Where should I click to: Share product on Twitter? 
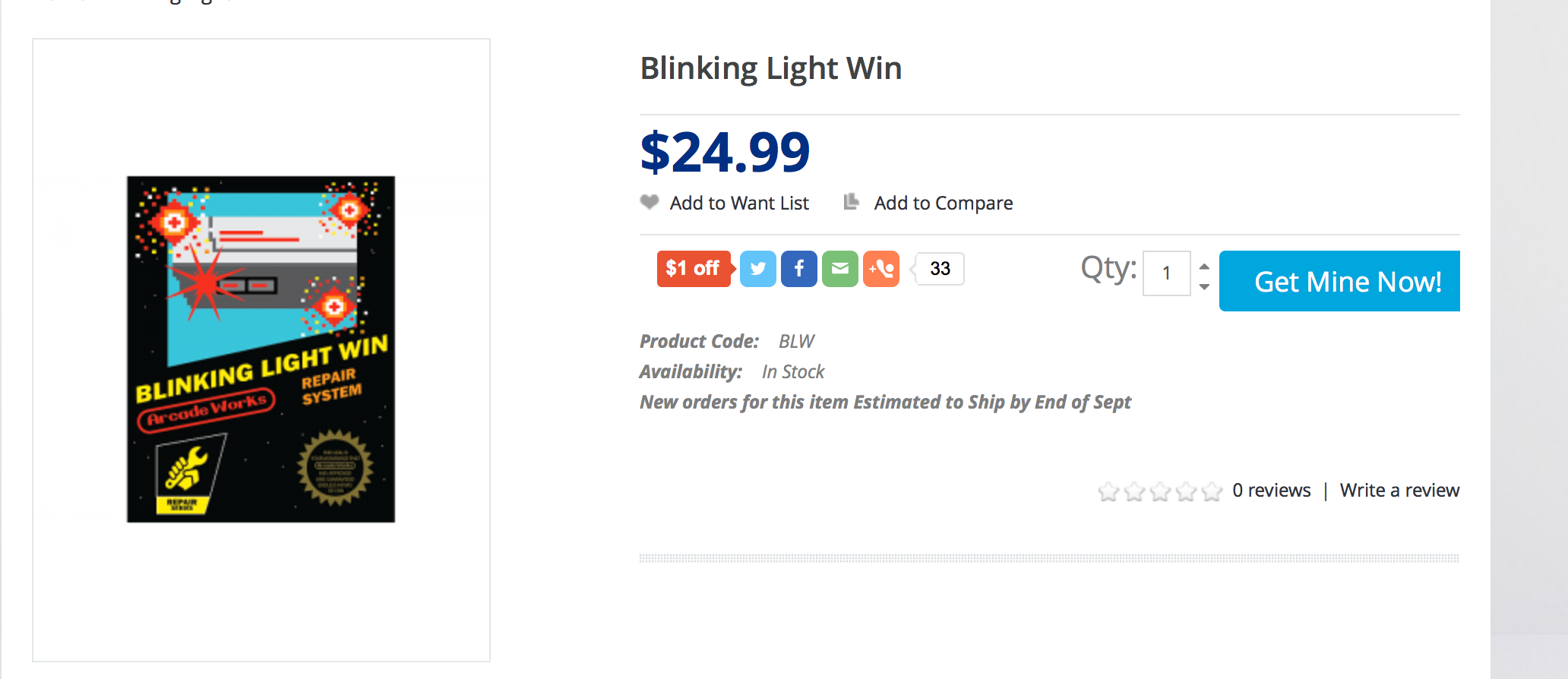click(757, 269)
